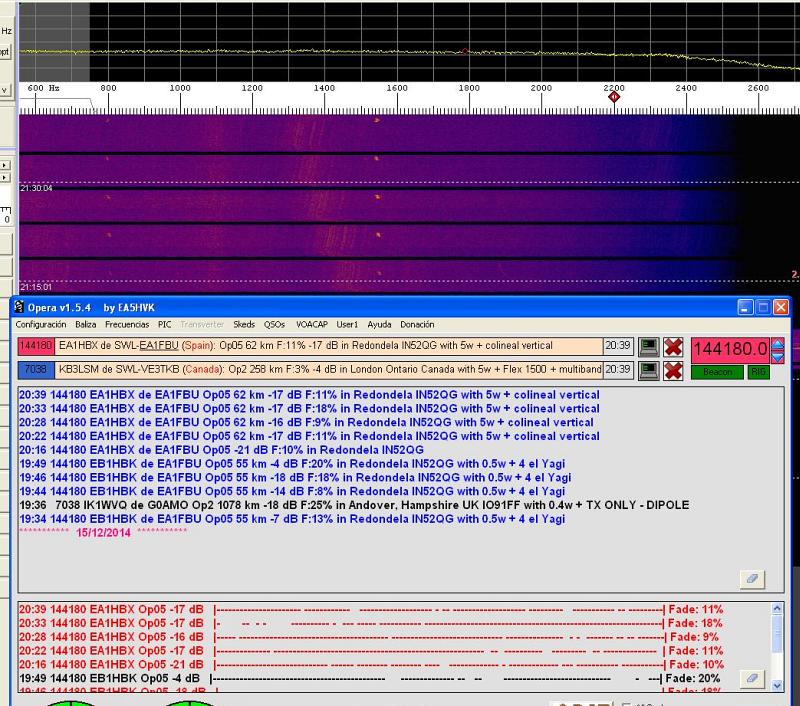Screen dimensions: 800x706
Task: Open the Configuración menu
Action: (41, 325)
